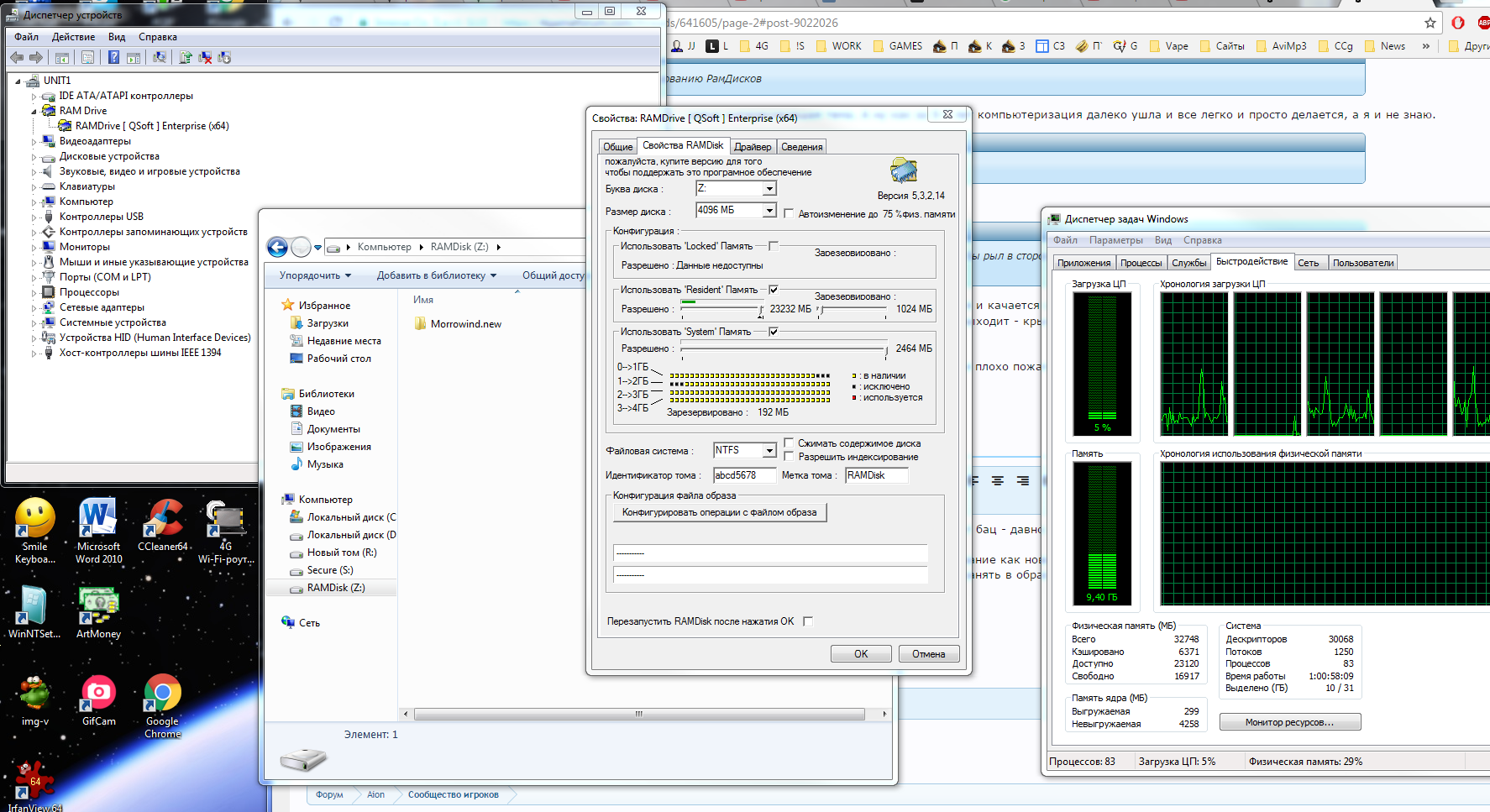The height and width of the screenshot is (812, 1490).
Task: Expand the Processors node in device tree
Action: [x=34, y=293]
